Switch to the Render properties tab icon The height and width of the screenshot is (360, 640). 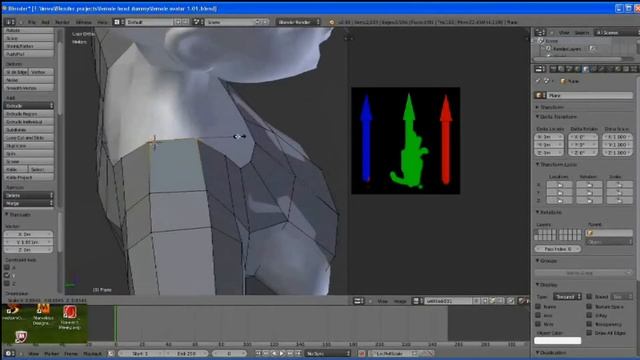point(553,69)
